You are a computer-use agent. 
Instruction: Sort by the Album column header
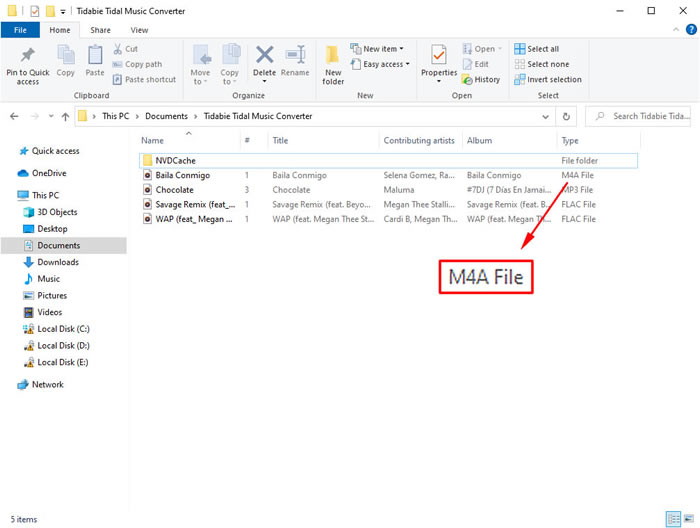pyautogui.click(x=479, y=140)
